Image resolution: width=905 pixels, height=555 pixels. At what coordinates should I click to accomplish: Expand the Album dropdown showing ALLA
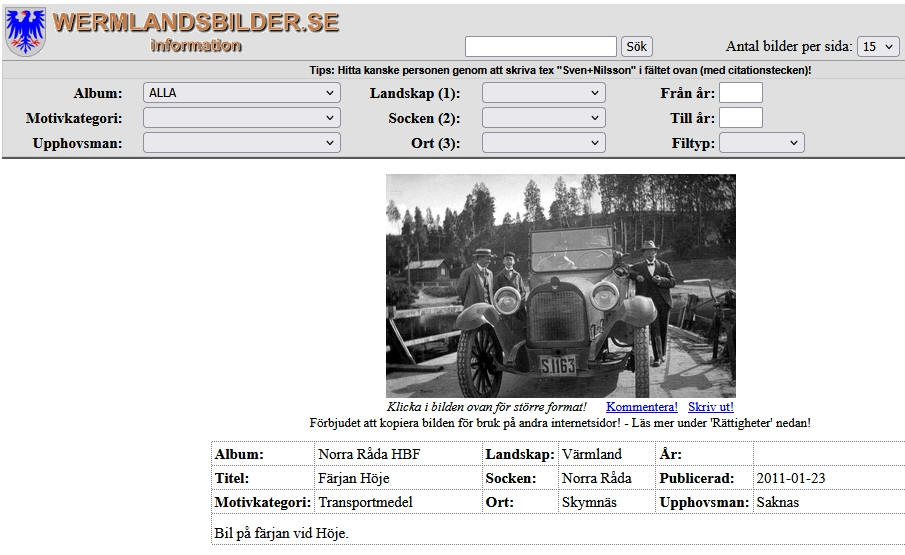point(241,93)
